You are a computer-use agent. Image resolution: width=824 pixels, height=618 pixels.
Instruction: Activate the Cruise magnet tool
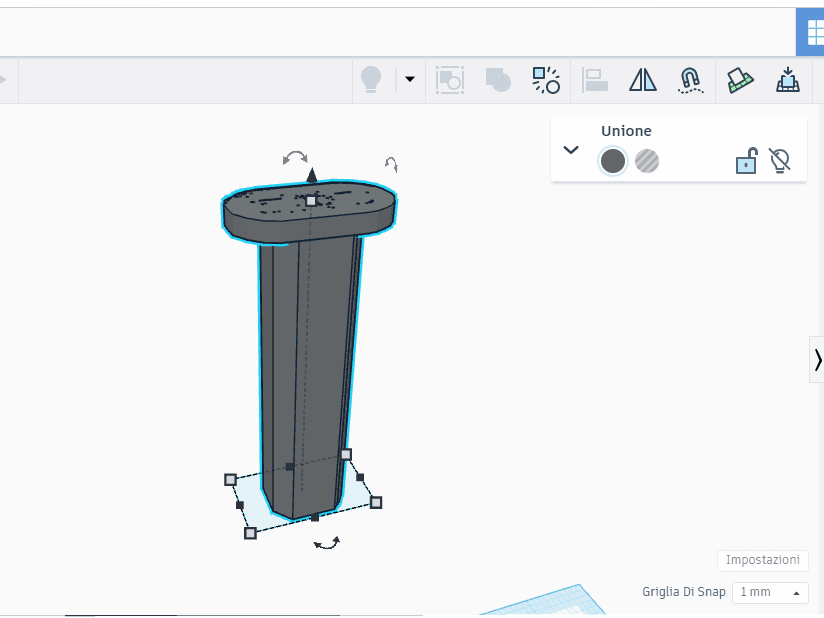point(691,80)
